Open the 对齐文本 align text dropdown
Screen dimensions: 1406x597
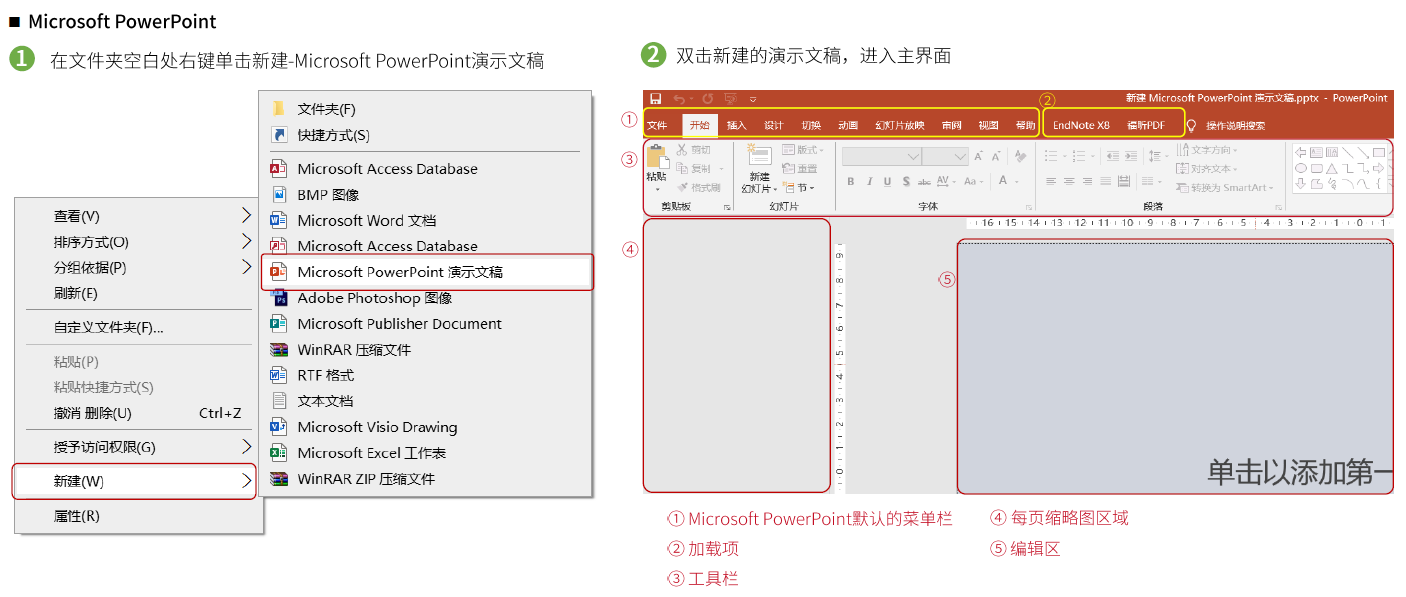pyautogui.click(x=1206, y=169)
